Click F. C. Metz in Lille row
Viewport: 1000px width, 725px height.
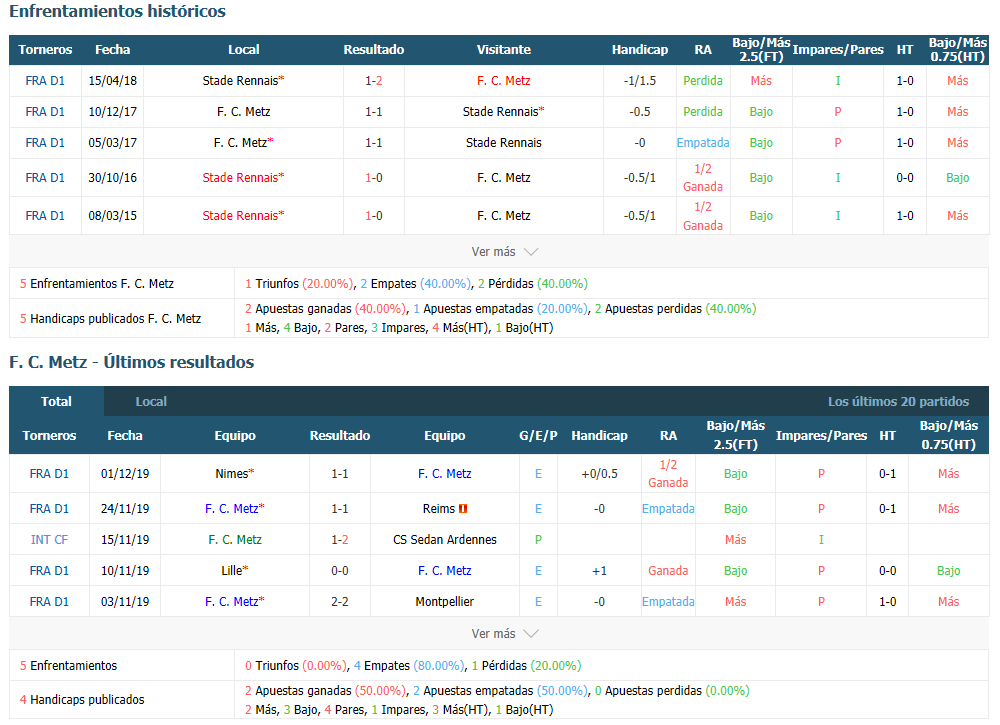coord(445,571)
